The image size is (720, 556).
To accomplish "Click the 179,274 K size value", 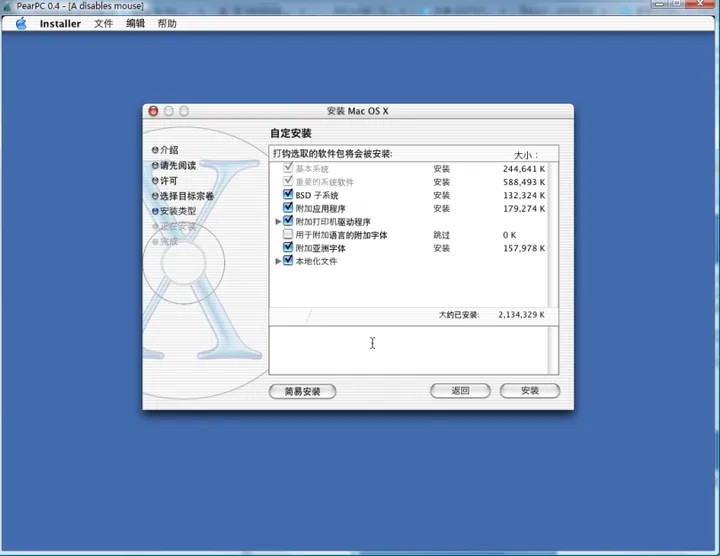I will pyautogui.click(x=524, y=209).
